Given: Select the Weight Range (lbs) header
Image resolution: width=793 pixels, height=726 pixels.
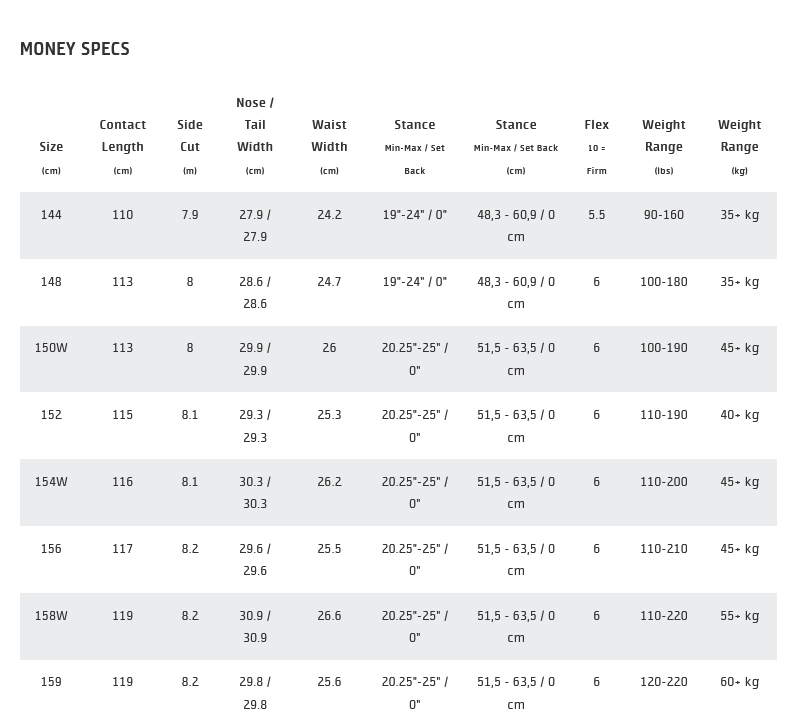Looking at the screenshot, I should [x=664, y=136].
